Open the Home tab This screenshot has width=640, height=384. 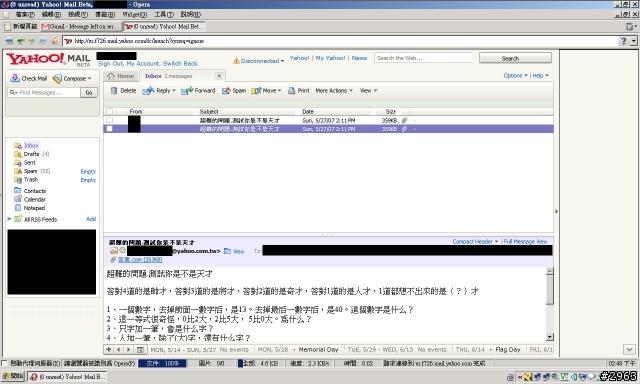[x=121, y=76]
